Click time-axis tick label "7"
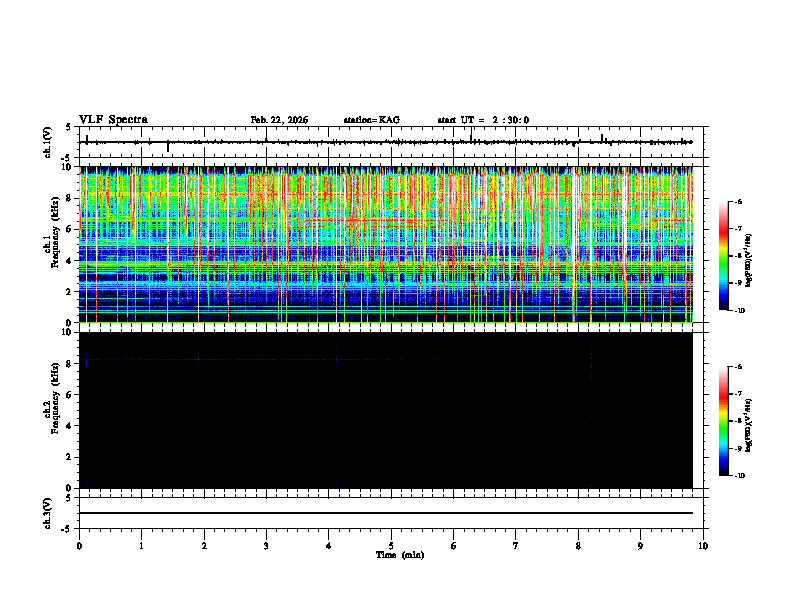Screen dimensions: 792x612 [x=516, y=546]
